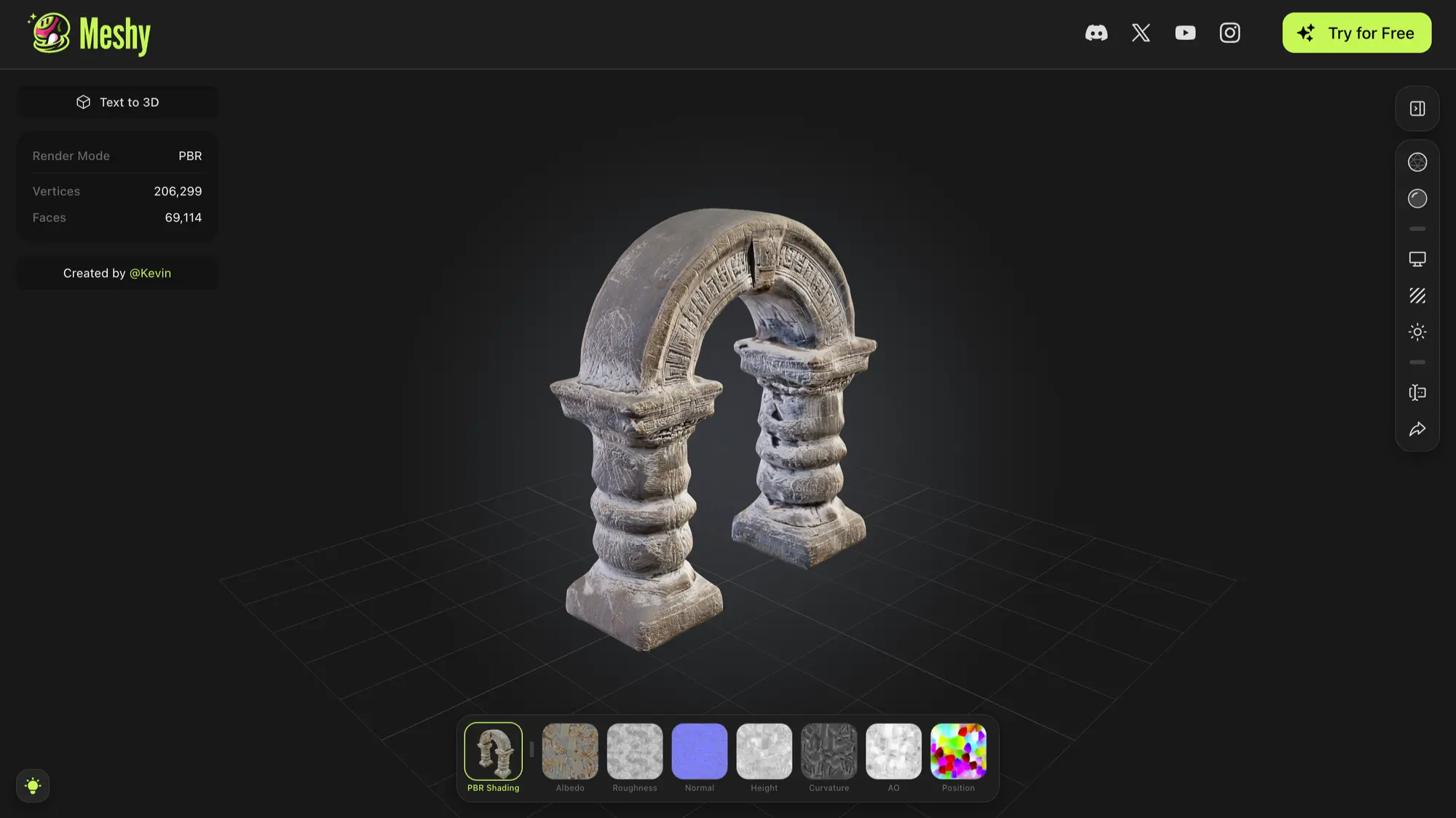This screenshot has height=818, width=1456.
Task: Share the model via the arrow icon
Action: click(1417, 429)
